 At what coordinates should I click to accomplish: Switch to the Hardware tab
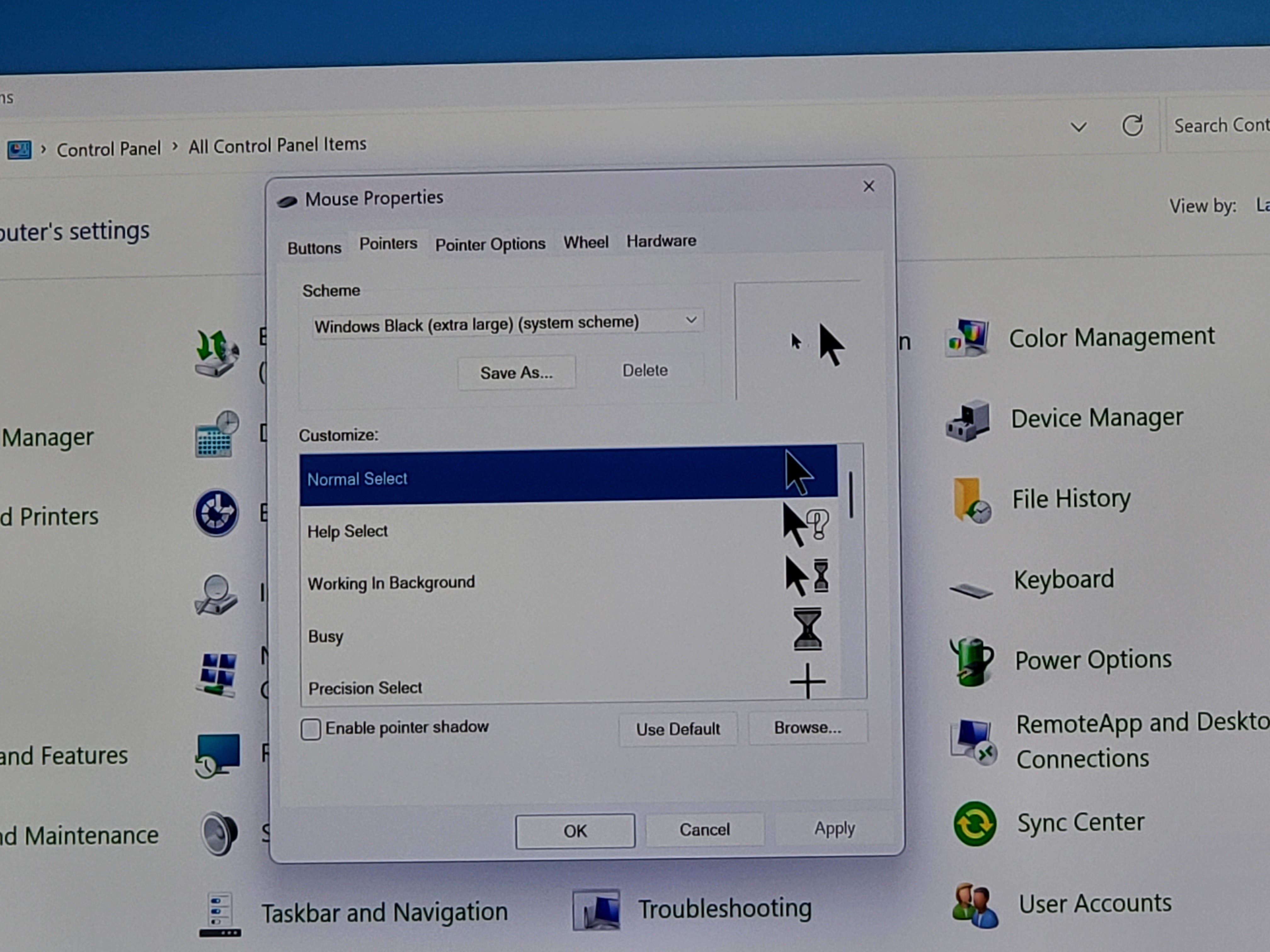(x=661, y=241)
